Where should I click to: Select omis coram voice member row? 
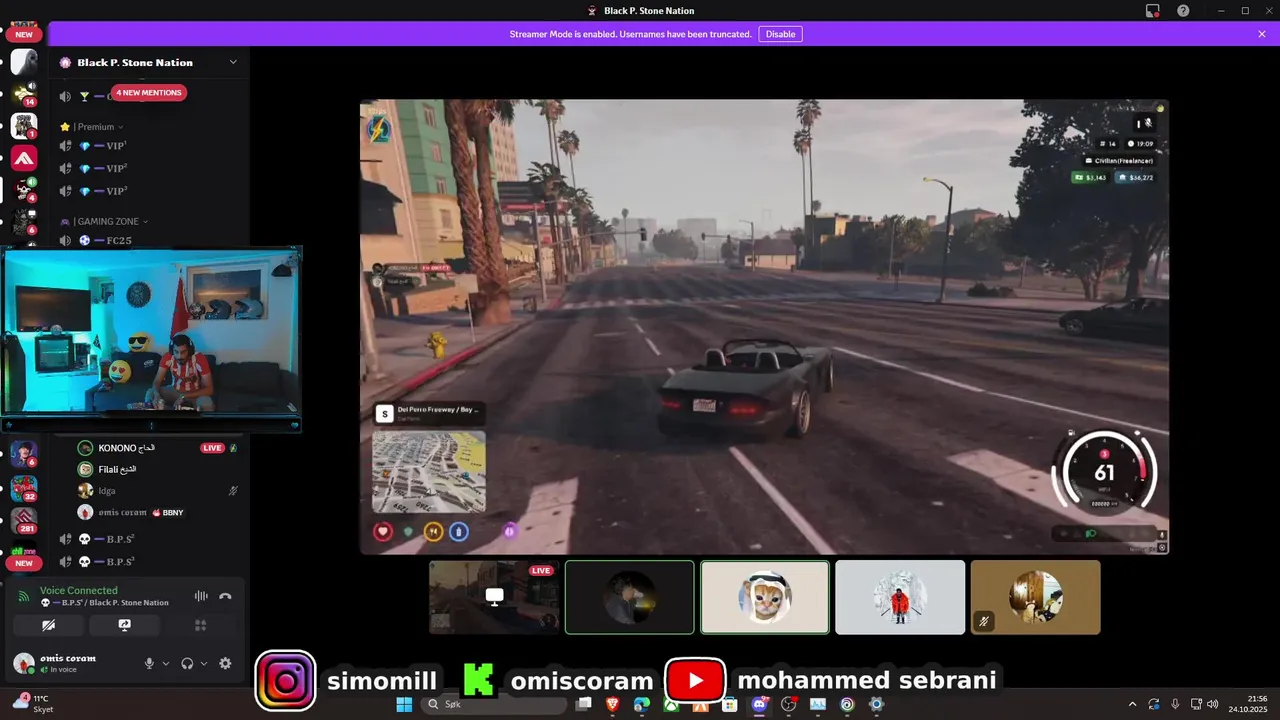pyautogui.click(x=158, y=512)
